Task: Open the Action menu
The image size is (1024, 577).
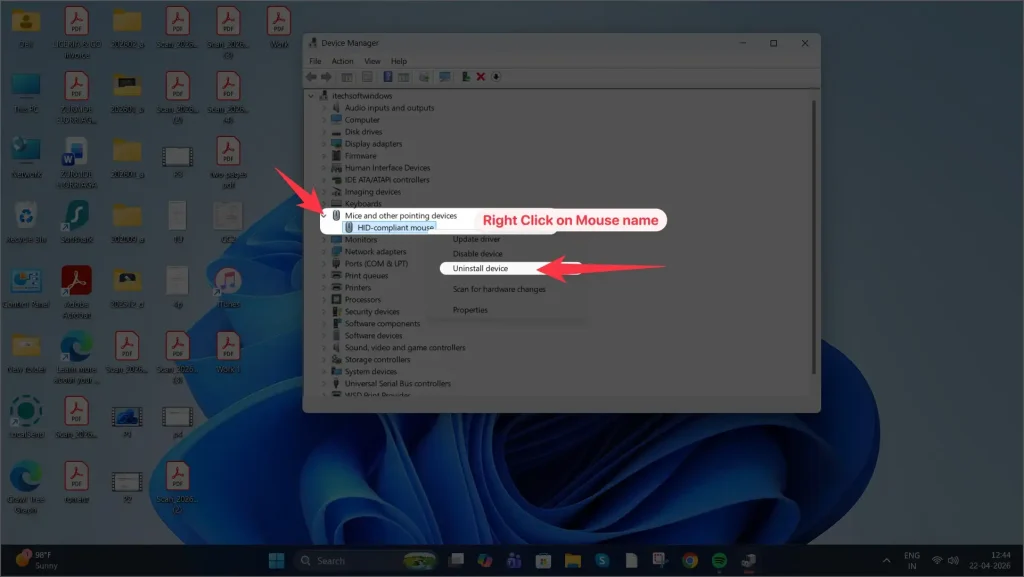Action: click(342, 61)
